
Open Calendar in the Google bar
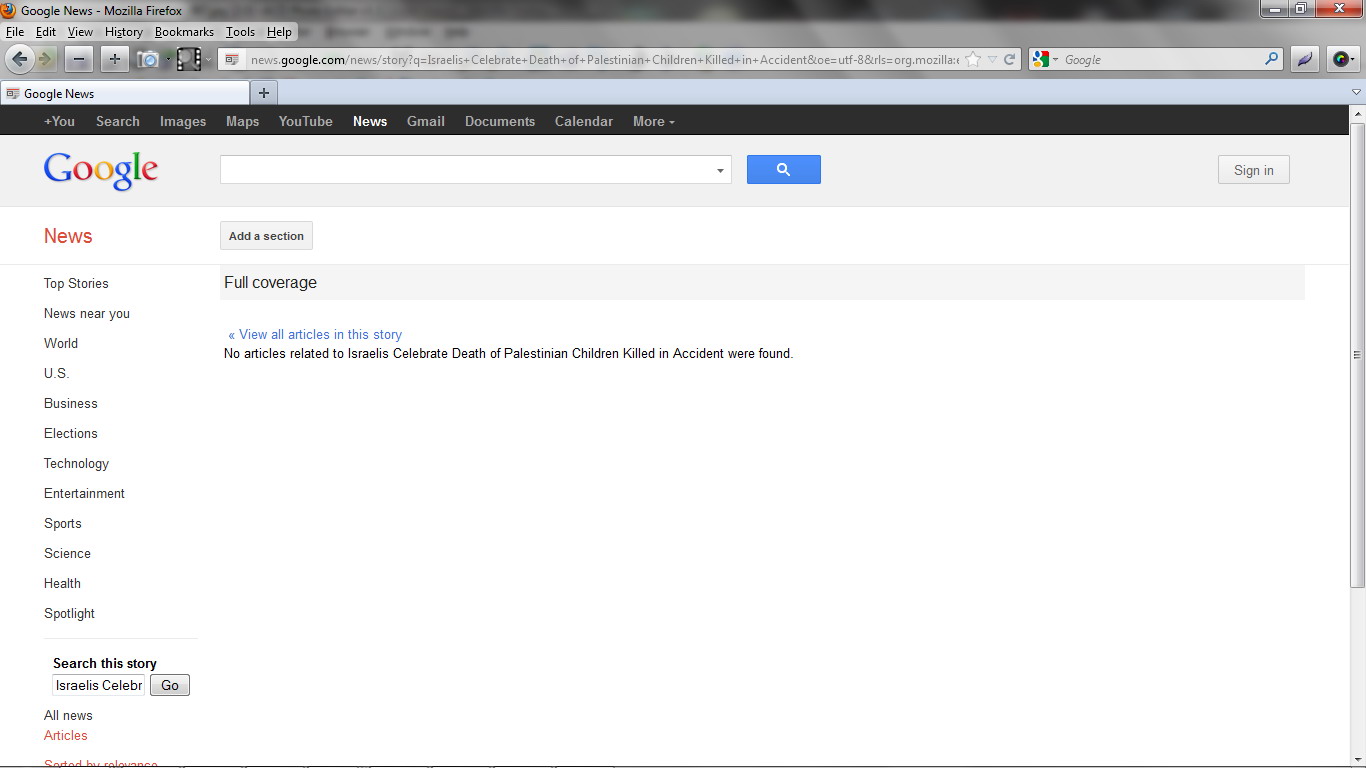click(584, 121)
